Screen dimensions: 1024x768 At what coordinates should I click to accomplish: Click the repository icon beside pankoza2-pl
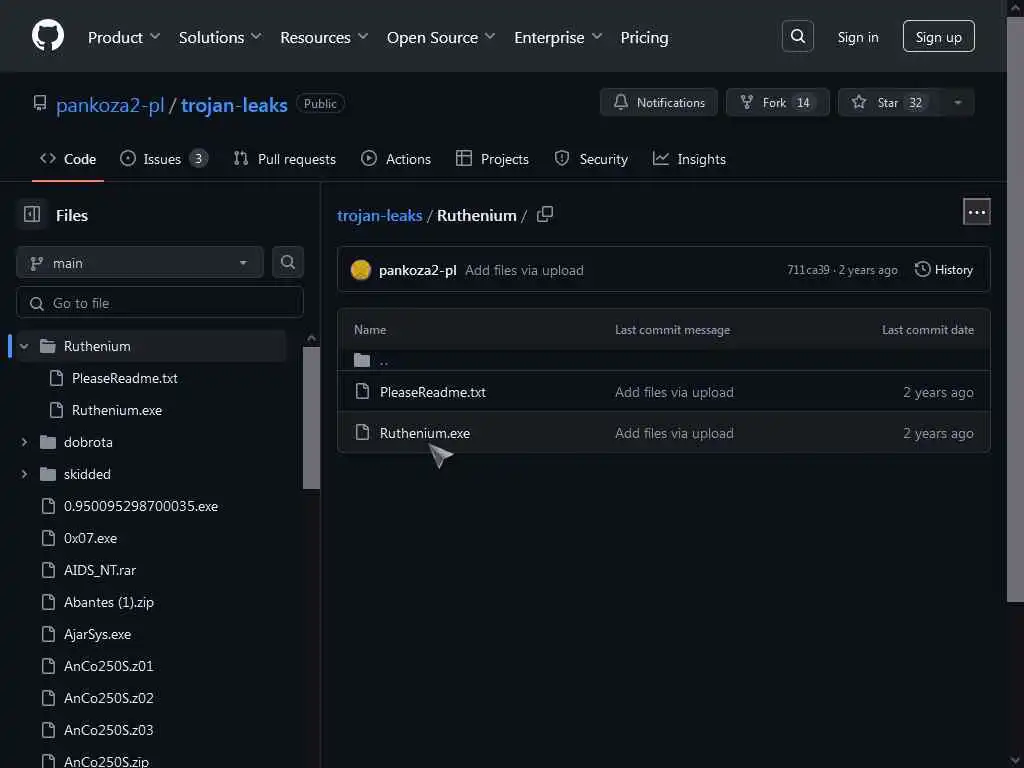40,103
